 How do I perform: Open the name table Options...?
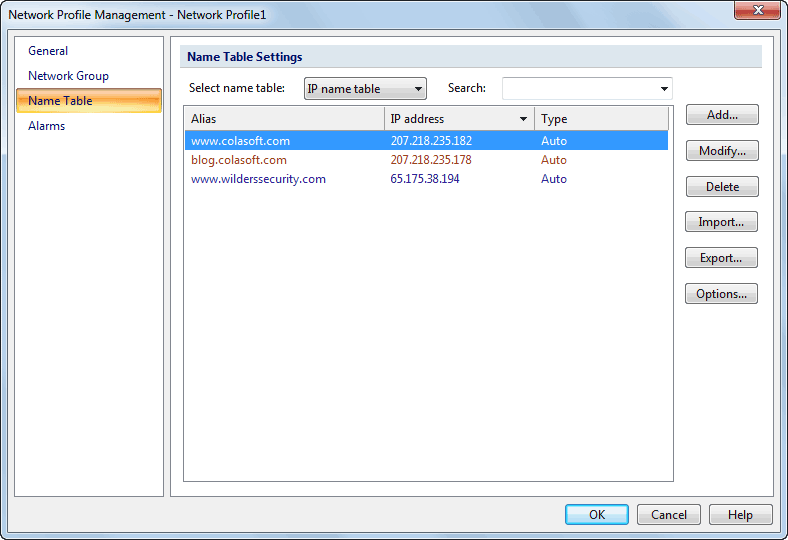point(721,293)
